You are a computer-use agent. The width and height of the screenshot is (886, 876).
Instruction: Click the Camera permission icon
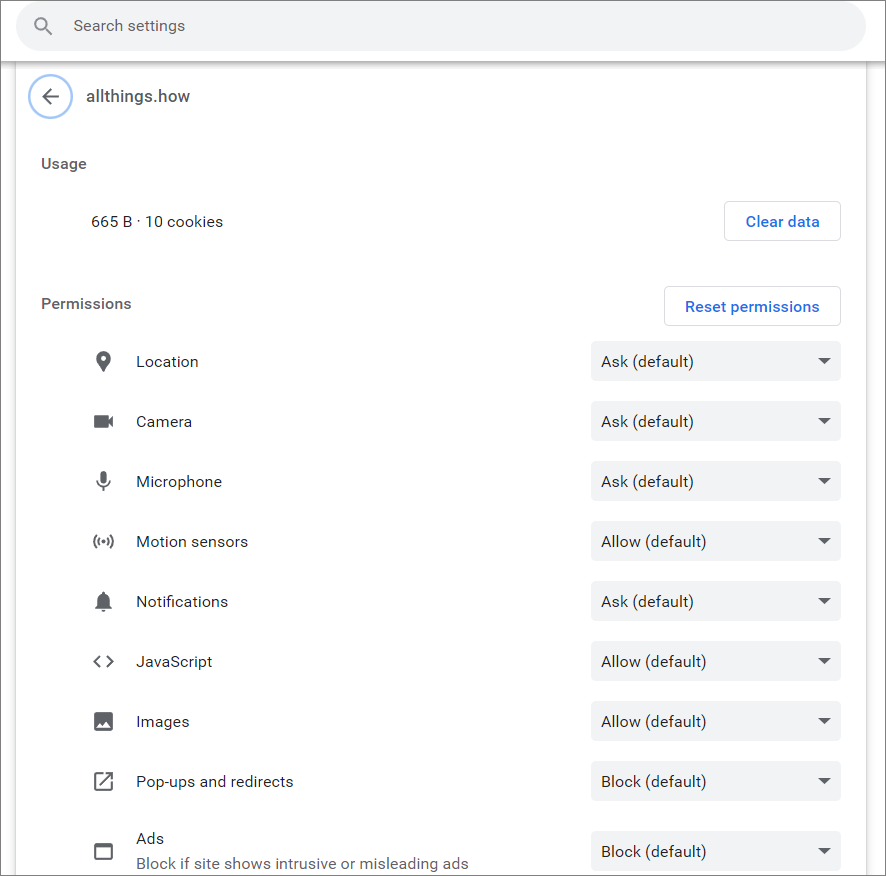point(103,422)
